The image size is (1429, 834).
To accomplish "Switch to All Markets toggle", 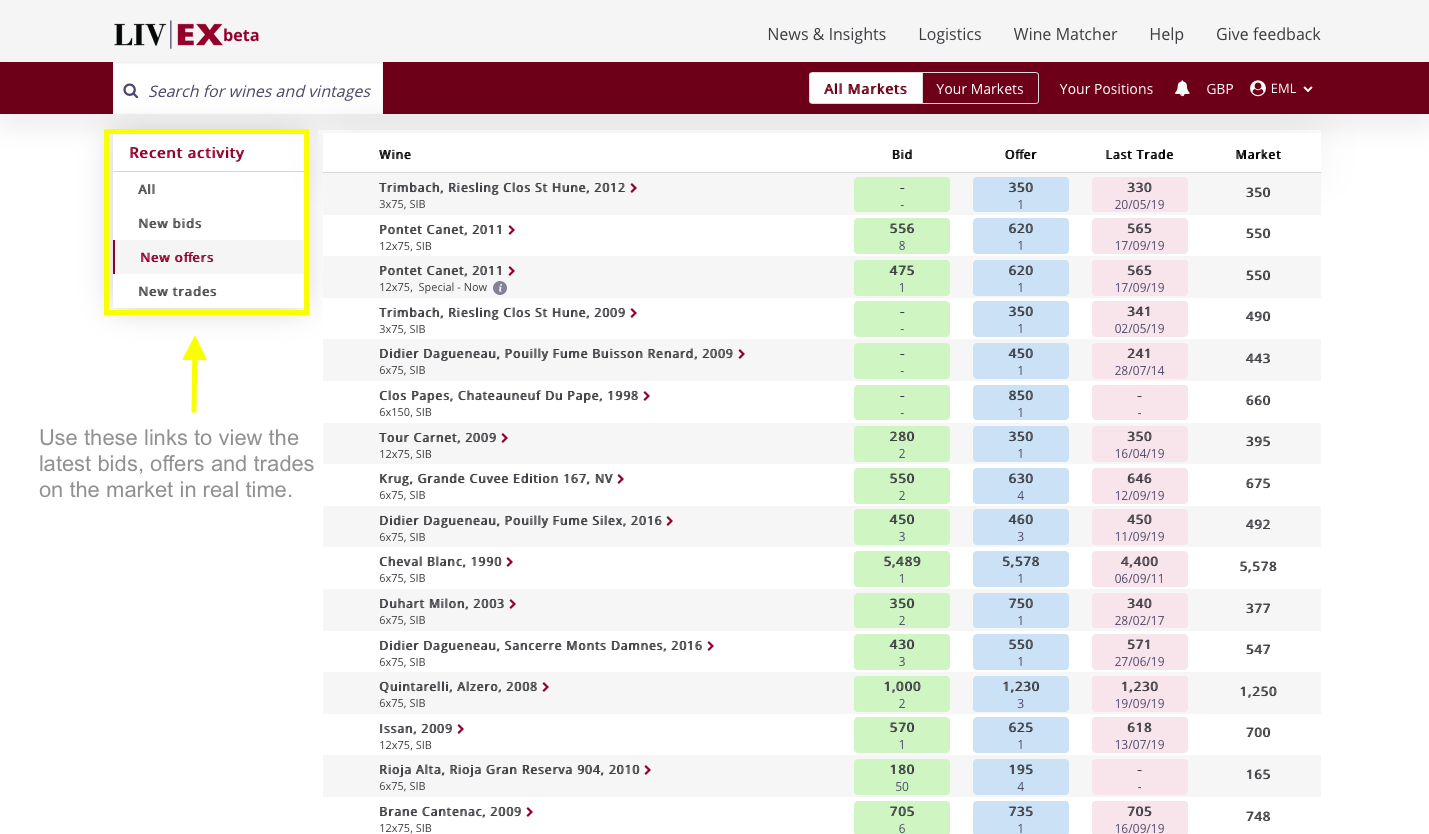I will [x=866, y=88].
